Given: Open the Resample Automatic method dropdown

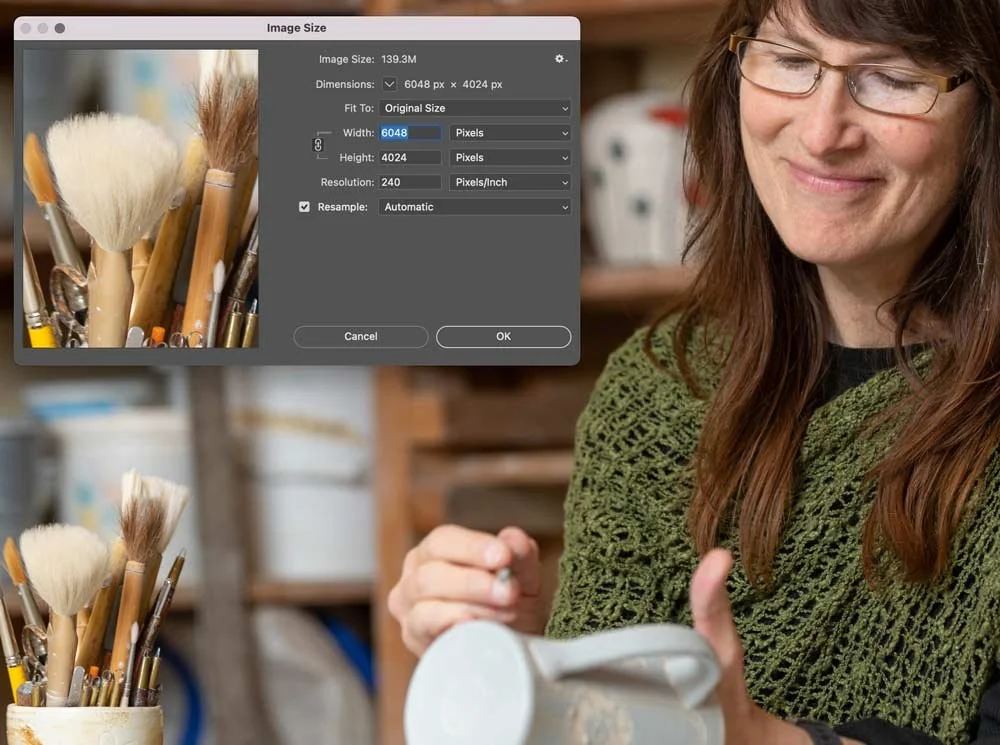Looking at the screenshot, I should tap(474, 207).
